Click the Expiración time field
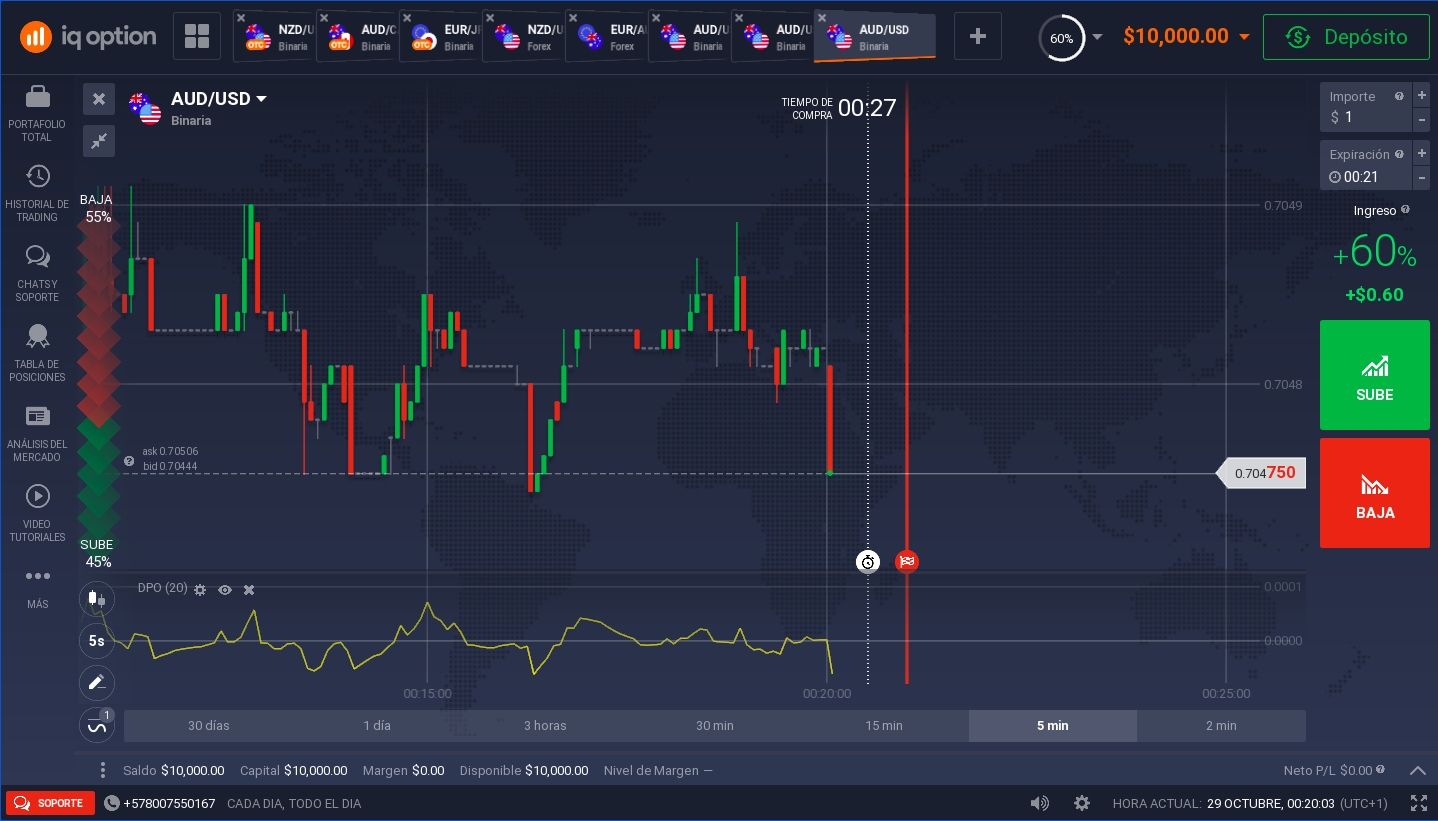This screenshot has height=821, width=1438. (1366, 165)
